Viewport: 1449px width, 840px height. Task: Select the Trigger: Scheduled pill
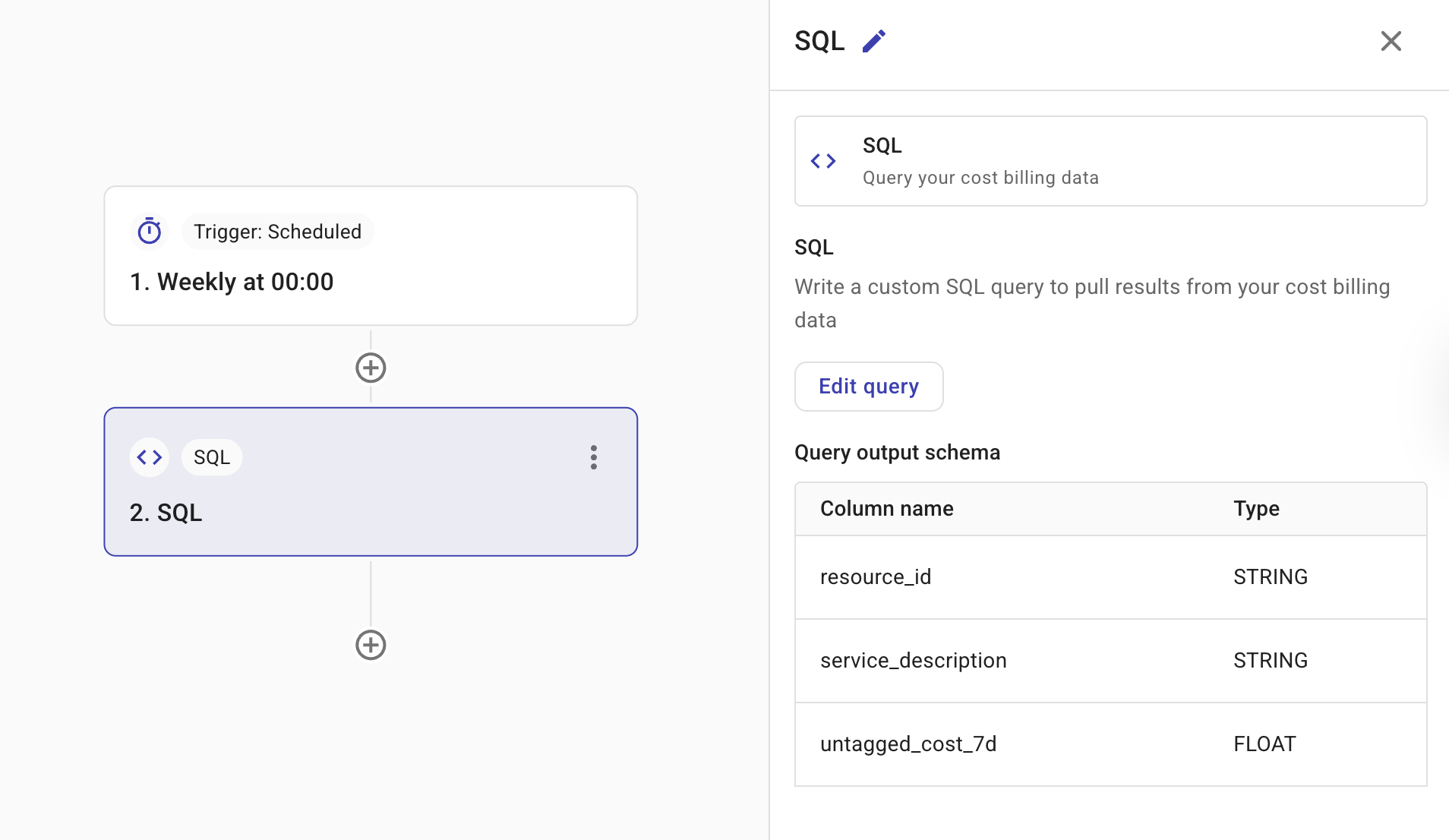coord(277,231)
